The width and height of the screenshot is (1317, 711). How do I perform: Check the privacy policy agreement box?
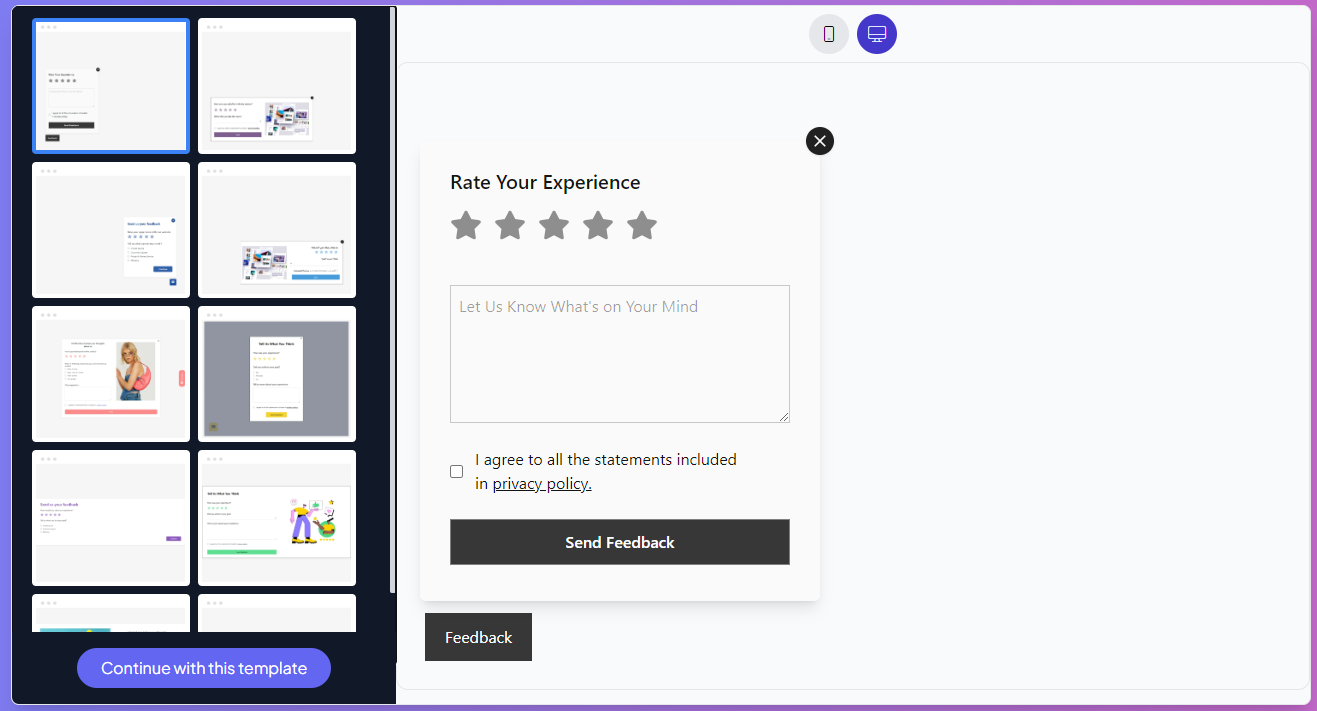(456, 471)
